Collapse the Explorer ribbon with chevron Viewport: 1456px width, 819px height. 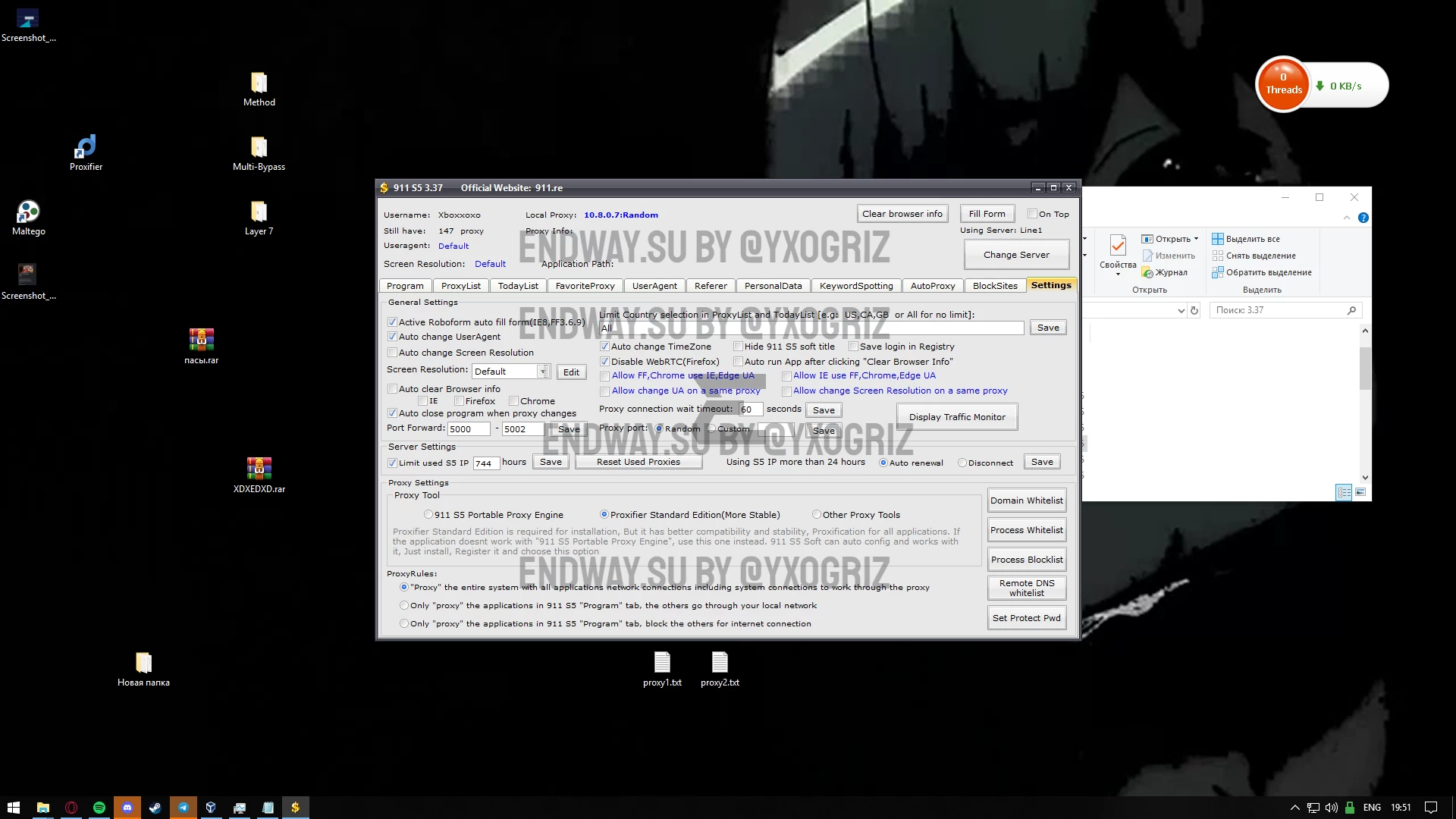pyautogui.click(x=1347, y=218)
